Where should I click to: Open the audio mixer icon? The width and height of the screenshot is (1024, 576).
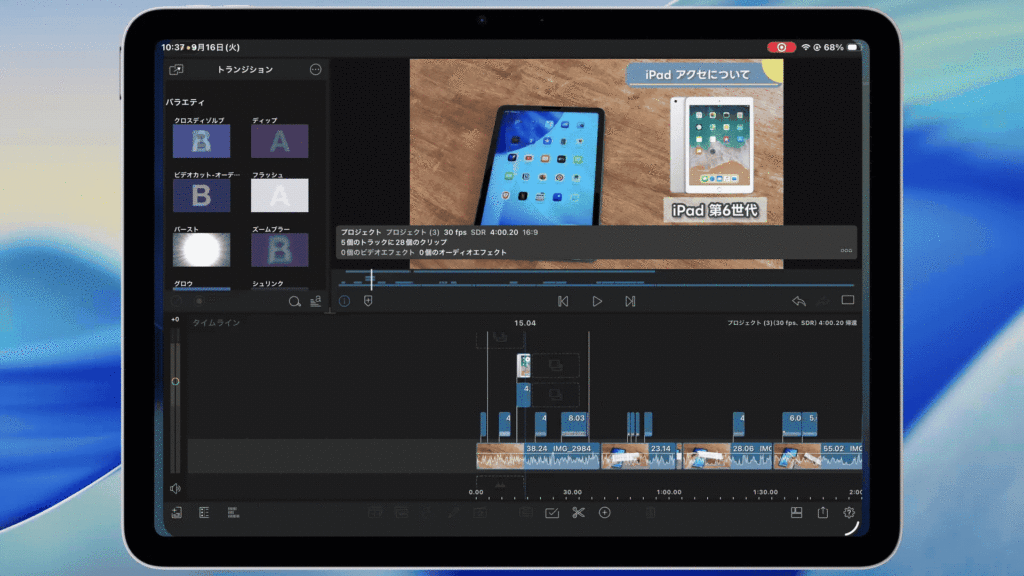(x=233, y=513)
